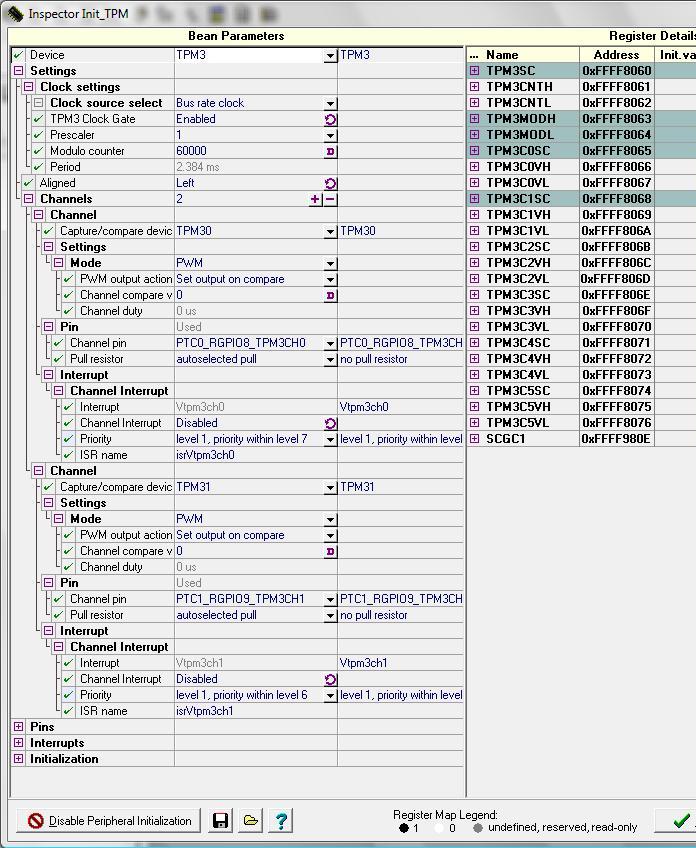The width and height of the screenshot is (696, 848).
Task: Open TPM30 Mode PWM dropdown
Action: (330, 263)
